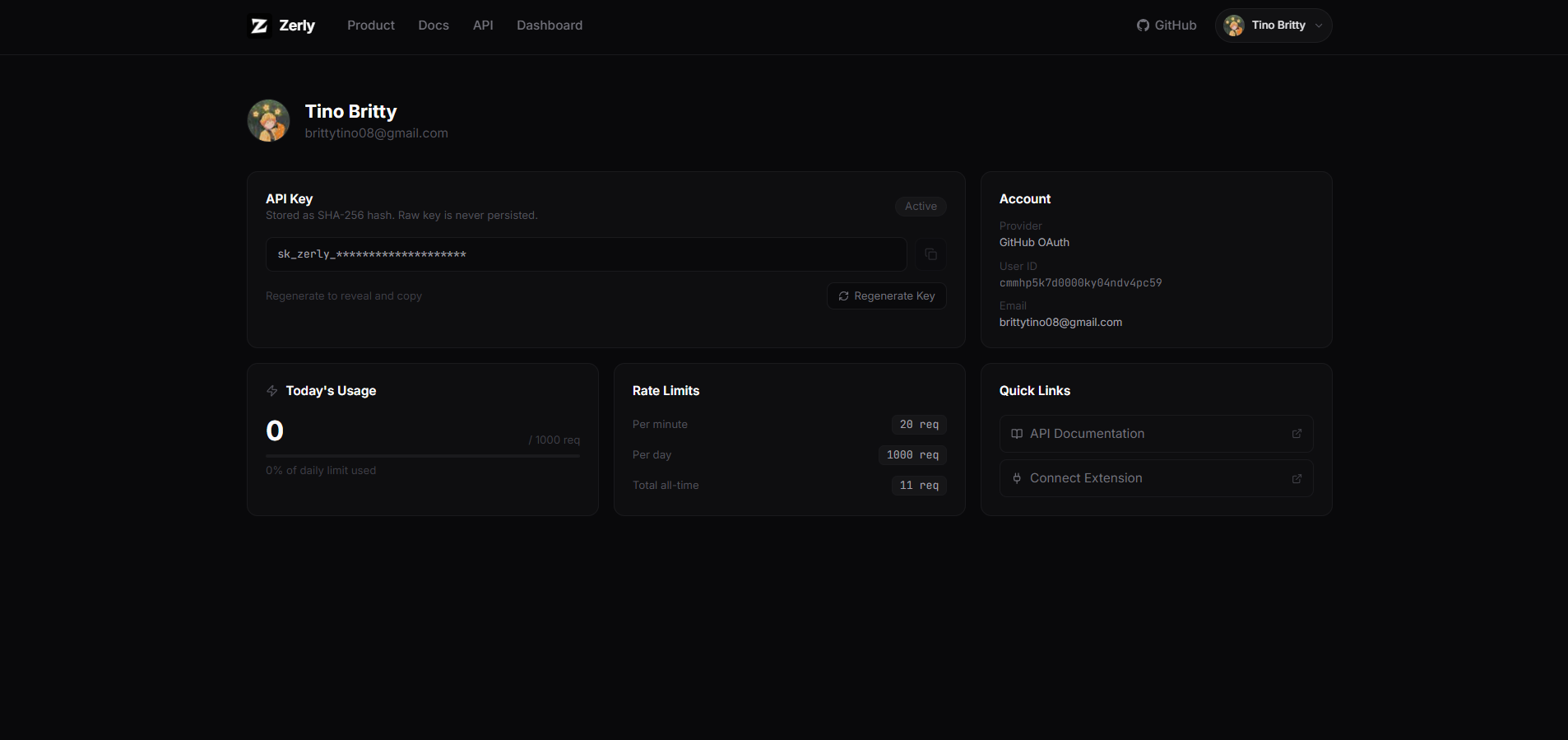This screenshot has width=1568, height=740.
Task: Click the 'Regenerate to reveal and copy' hint
Action: pyautogui.click(x=344, y=296)
